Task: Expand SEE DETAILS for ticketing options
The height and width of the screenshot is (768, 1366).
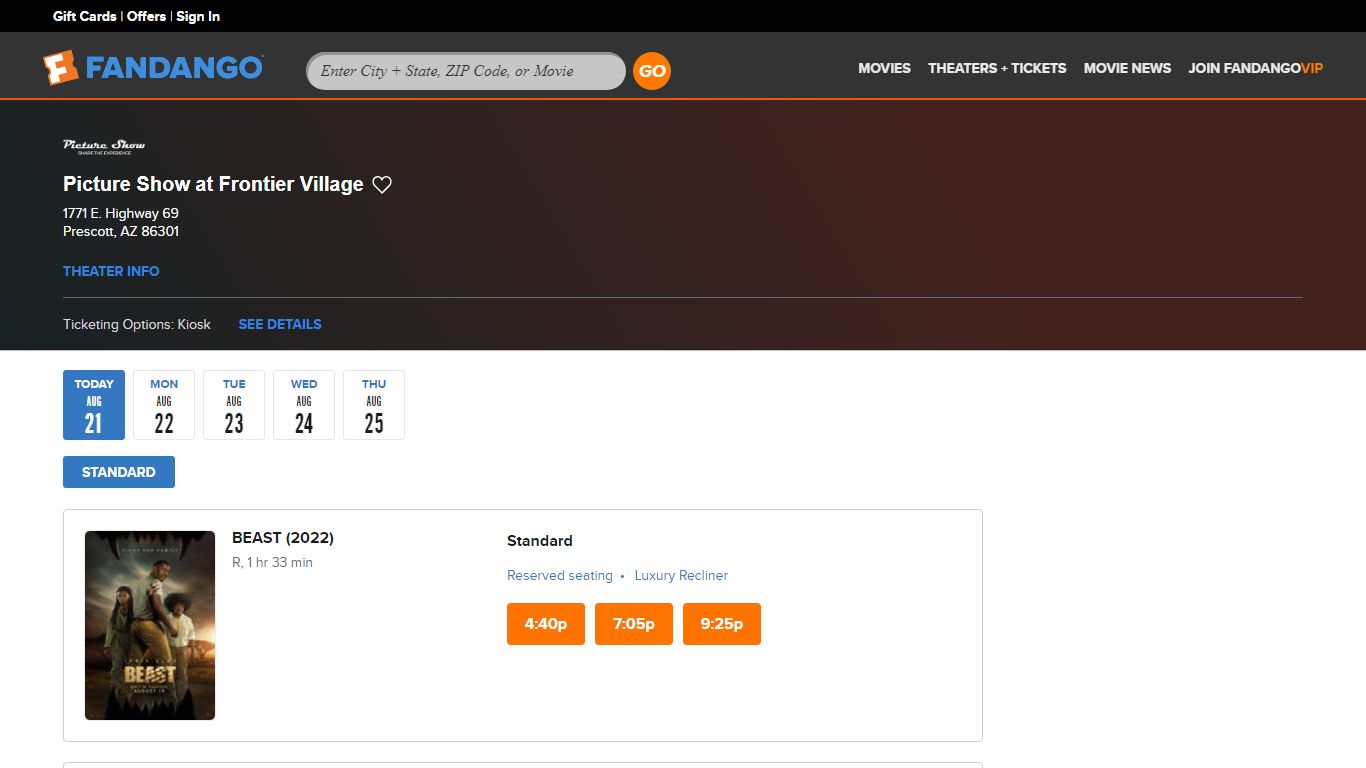Action: tap(280, 324)
